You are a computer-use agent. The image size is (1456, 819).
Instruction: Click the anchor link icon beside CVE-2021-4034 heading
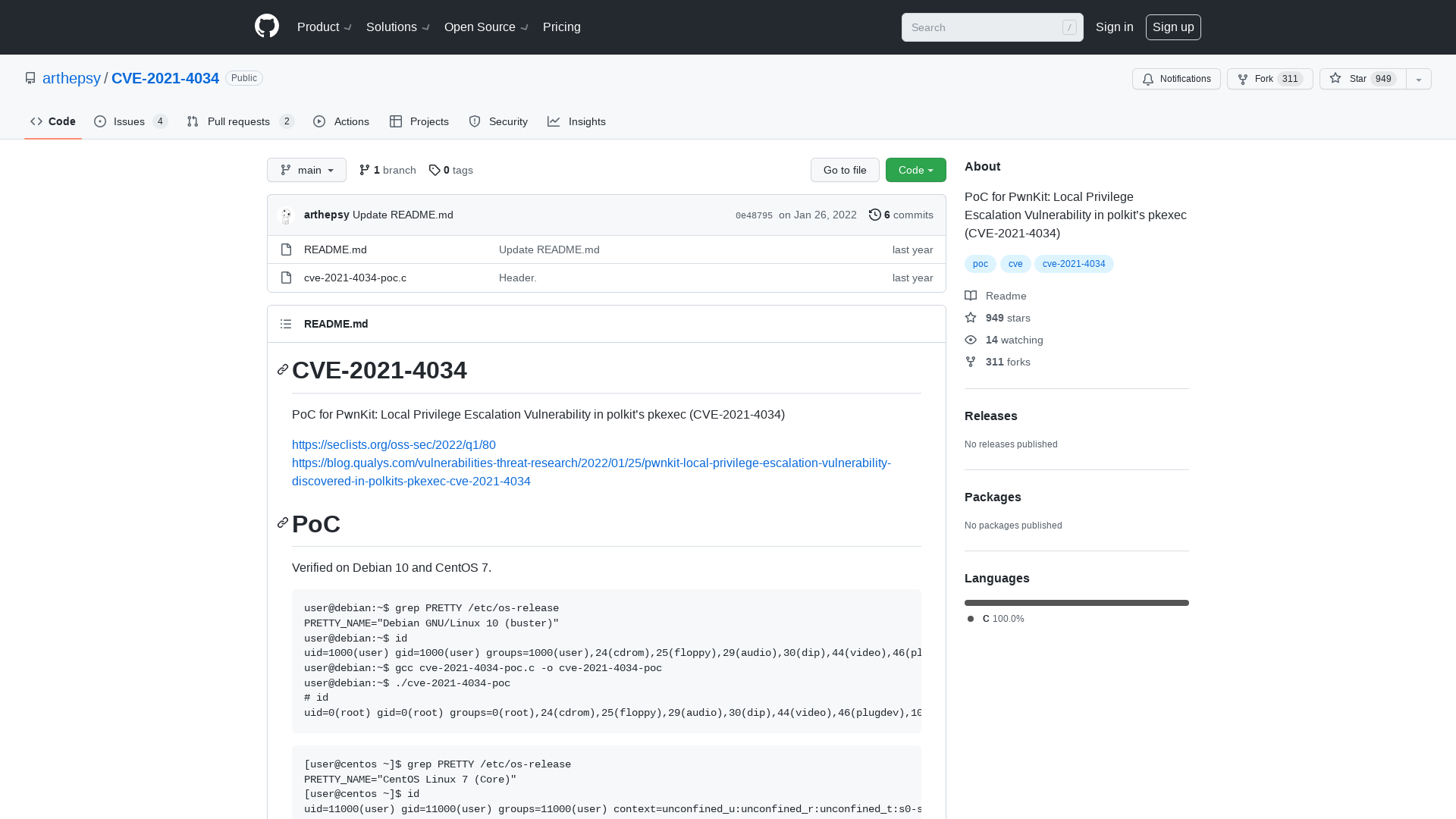click(x=283, y=369)
